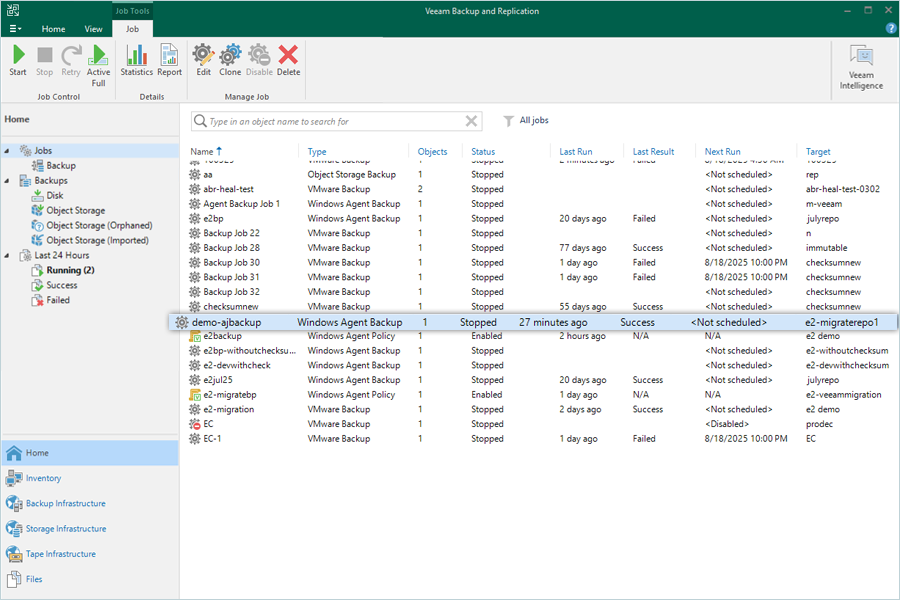Select the EC-1 job row

(x=540, y=439)
